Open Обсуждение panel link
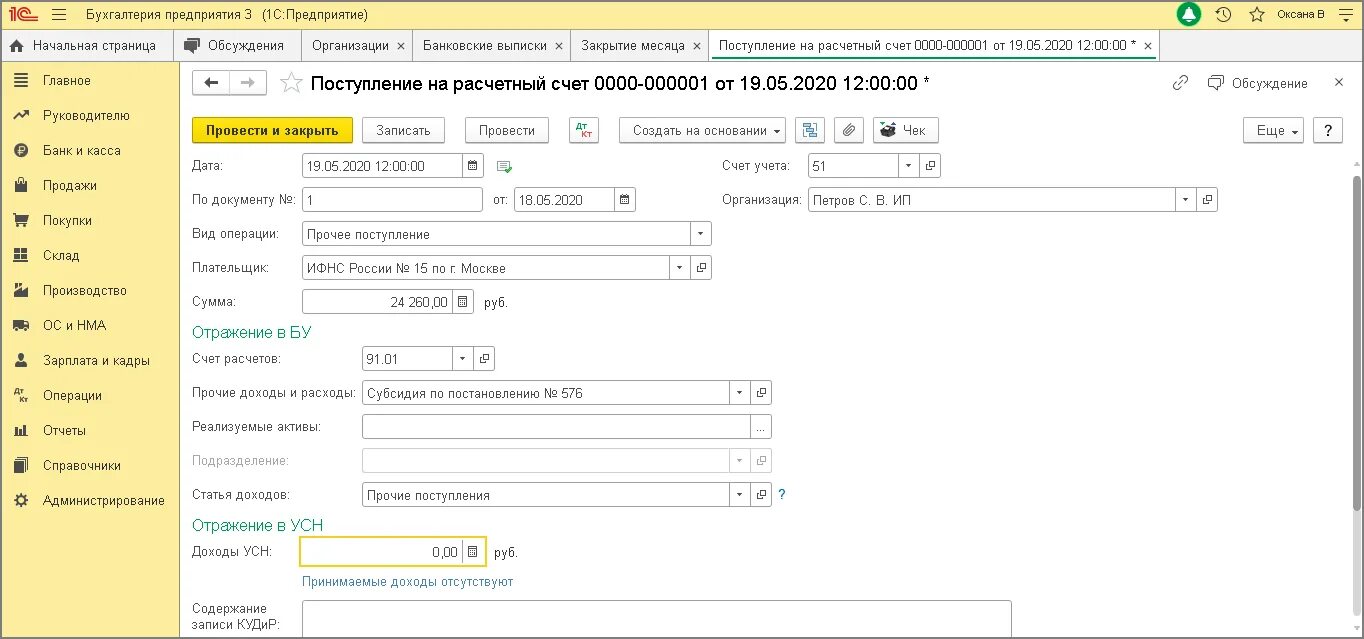1364x639 pixels. pyautogui.click(x=1258, y=83)
